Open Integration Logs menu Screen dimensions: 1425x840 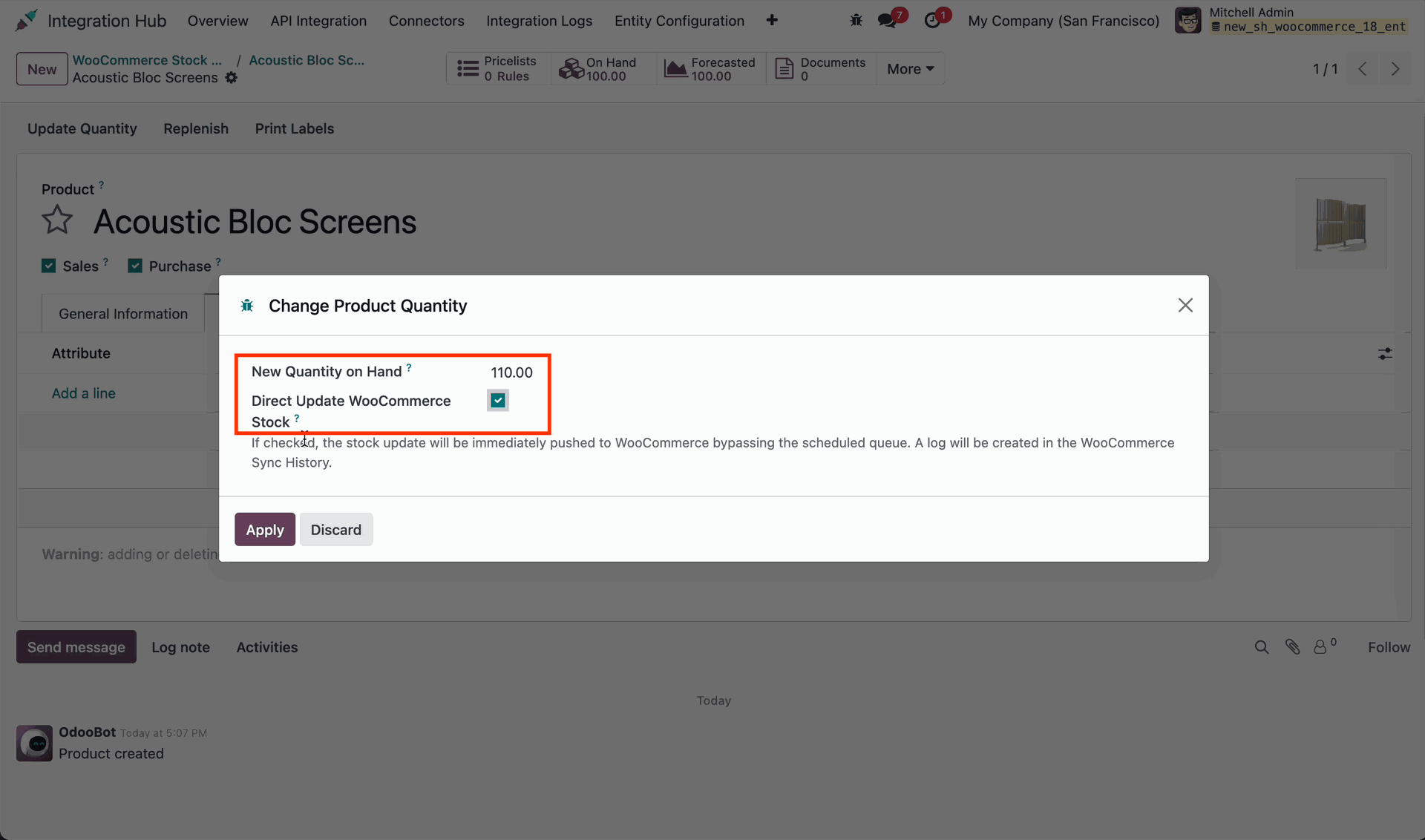(540, 21)
